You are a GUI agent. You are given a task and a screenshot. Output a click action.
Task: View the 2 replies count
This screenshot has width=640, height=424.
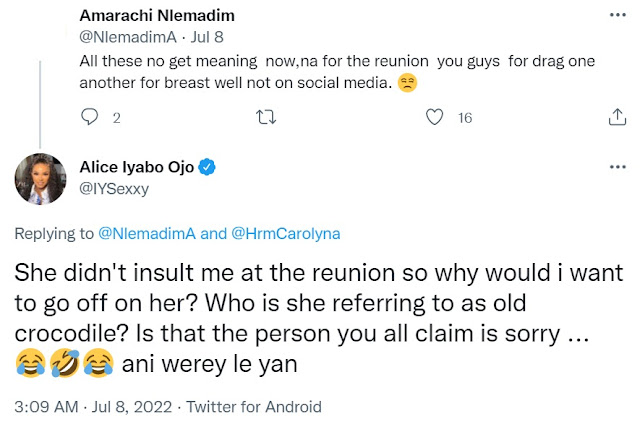[x=116, y=118]
